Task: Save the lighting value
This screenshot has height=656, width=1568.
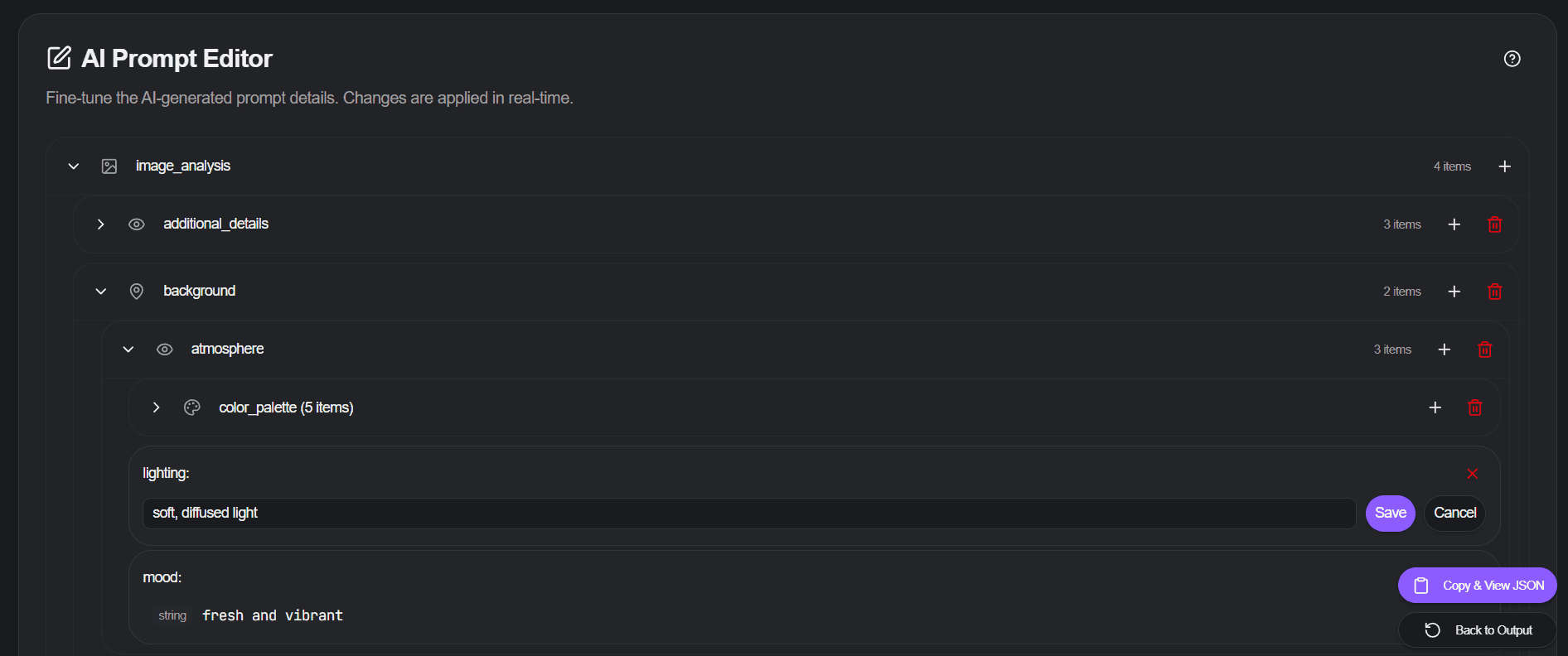Action: pyautogui.click(x=1390, y=514)
